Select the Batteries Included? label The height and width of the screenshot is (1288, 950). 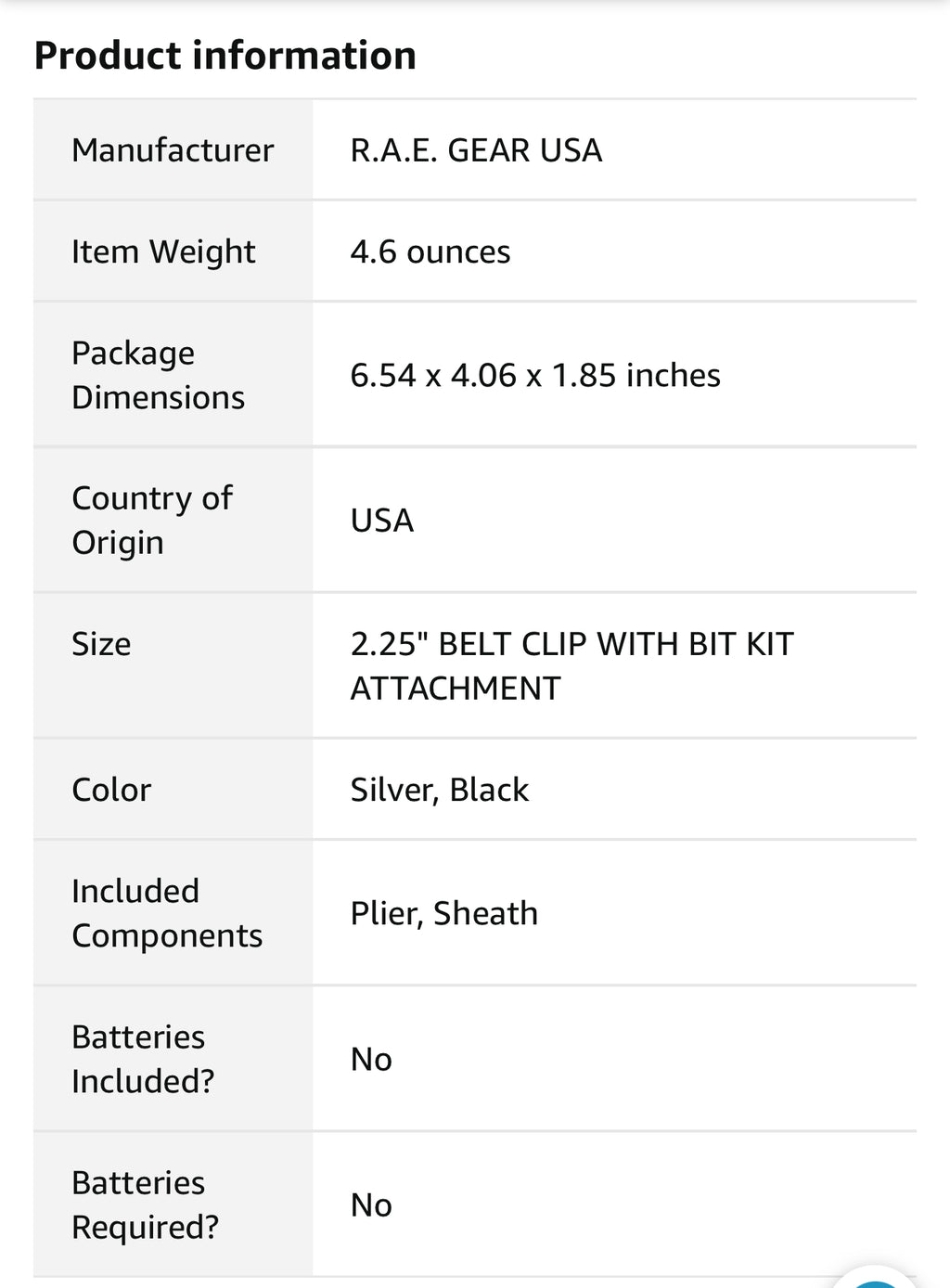[143, 1059]
